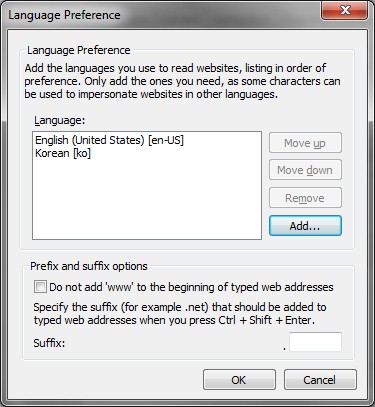375x407 pixels.
Task: Click the 'Specify the suffix' instruction text
Action: coord(180,313)
